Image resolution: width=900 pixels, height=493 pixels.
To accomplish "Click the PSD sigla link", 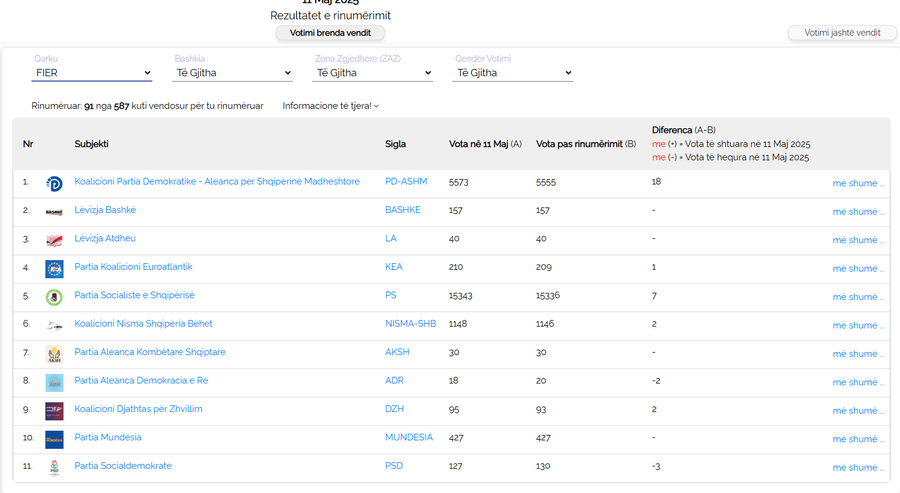I will [394, 465].
